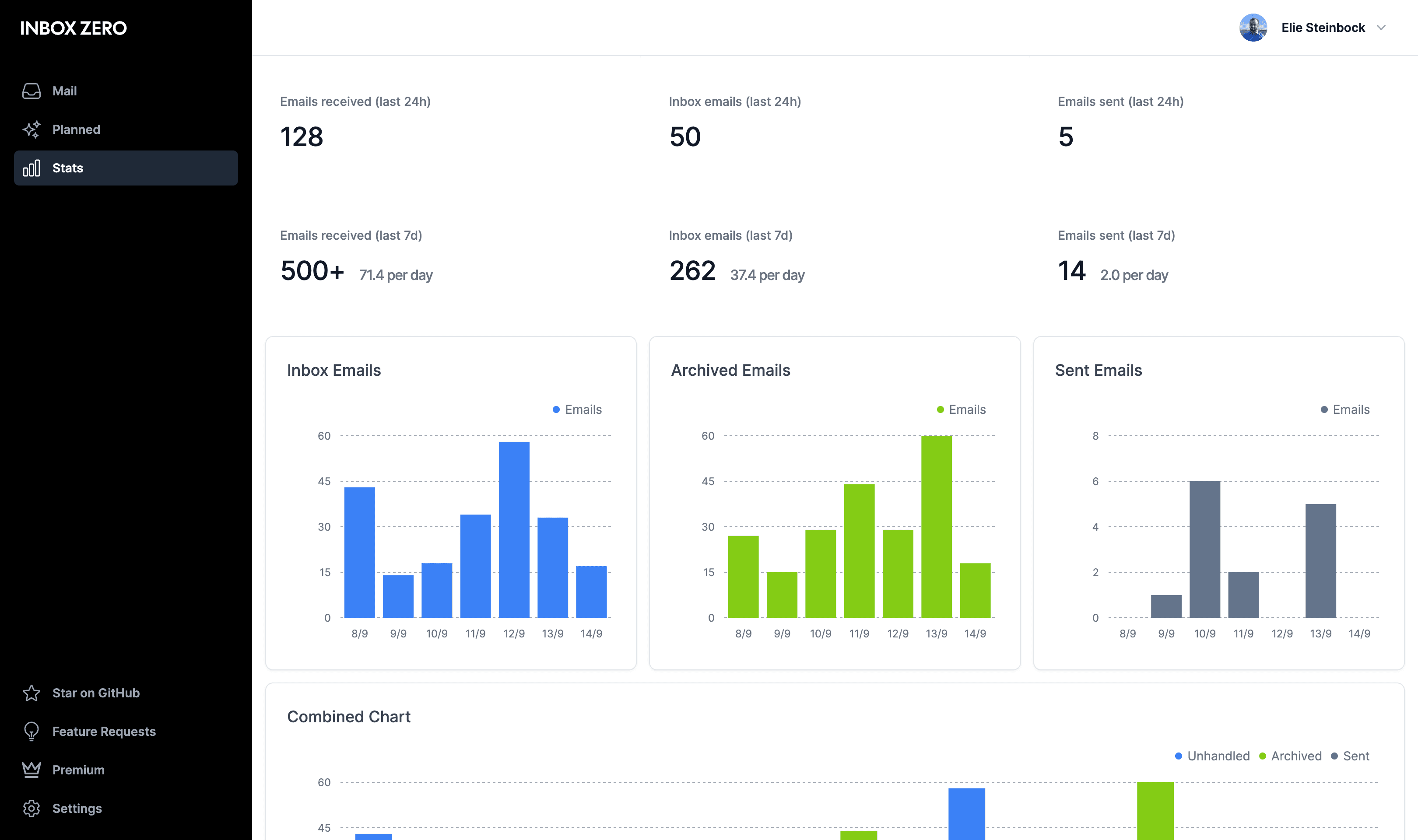Click the Mail inbox tray icon

[31, 91]
